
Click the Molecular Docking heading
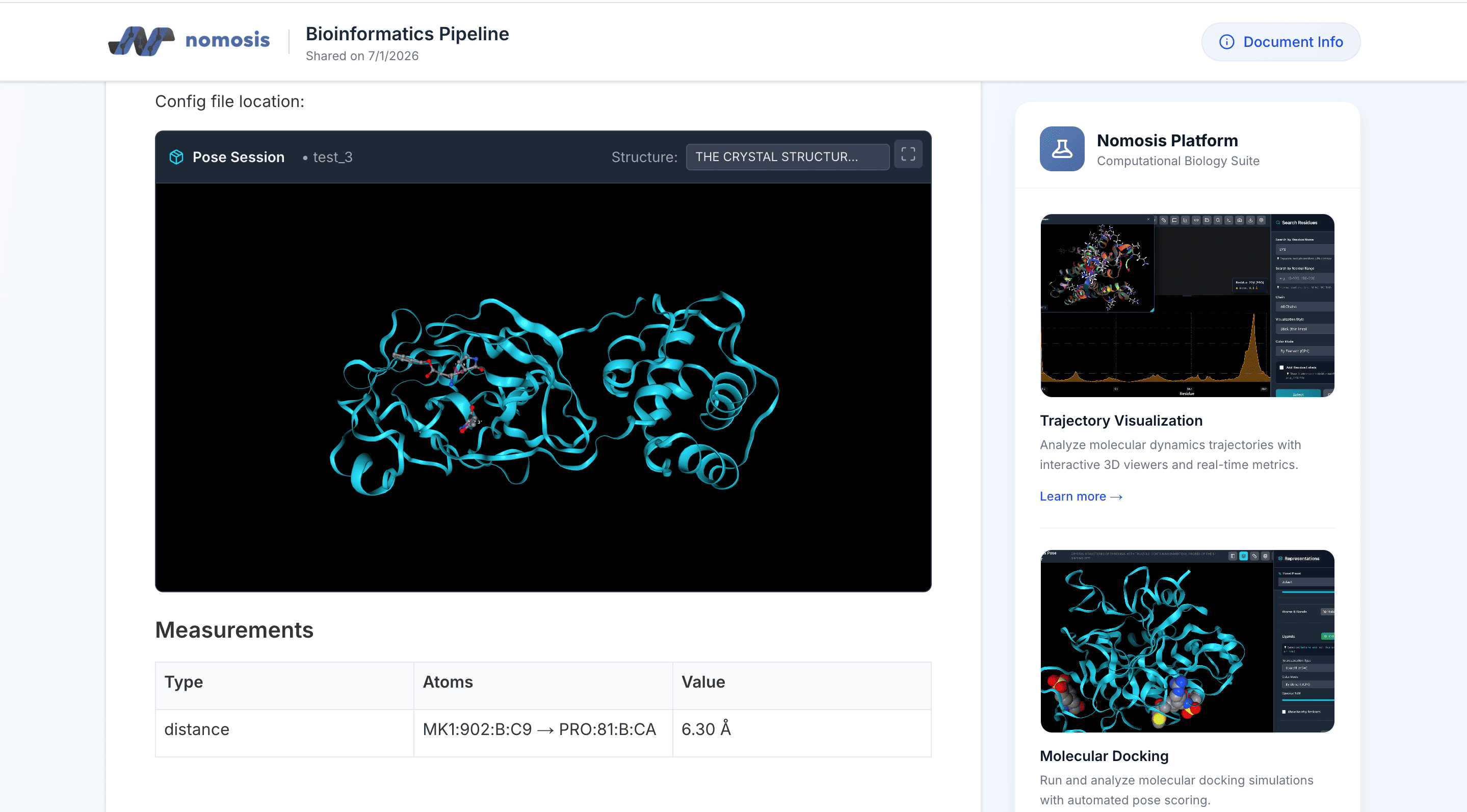(x=1104, y=755)
